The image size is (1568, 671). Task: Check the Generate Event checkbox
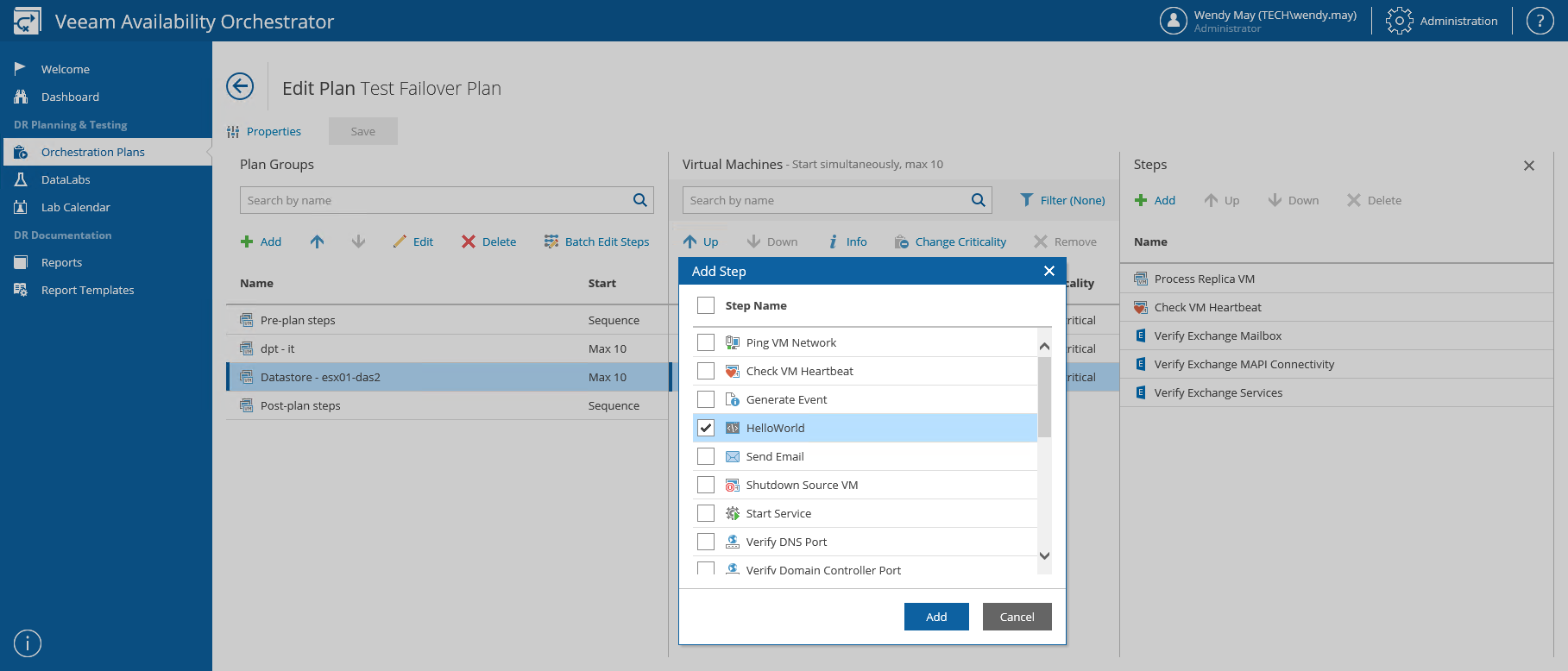(706, 399)
